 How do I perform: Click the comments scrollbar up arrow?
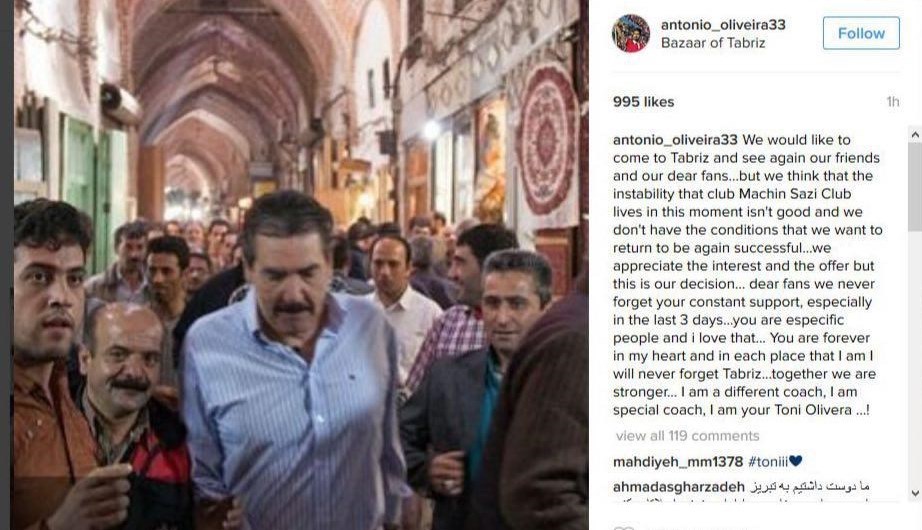coord(915,135)
